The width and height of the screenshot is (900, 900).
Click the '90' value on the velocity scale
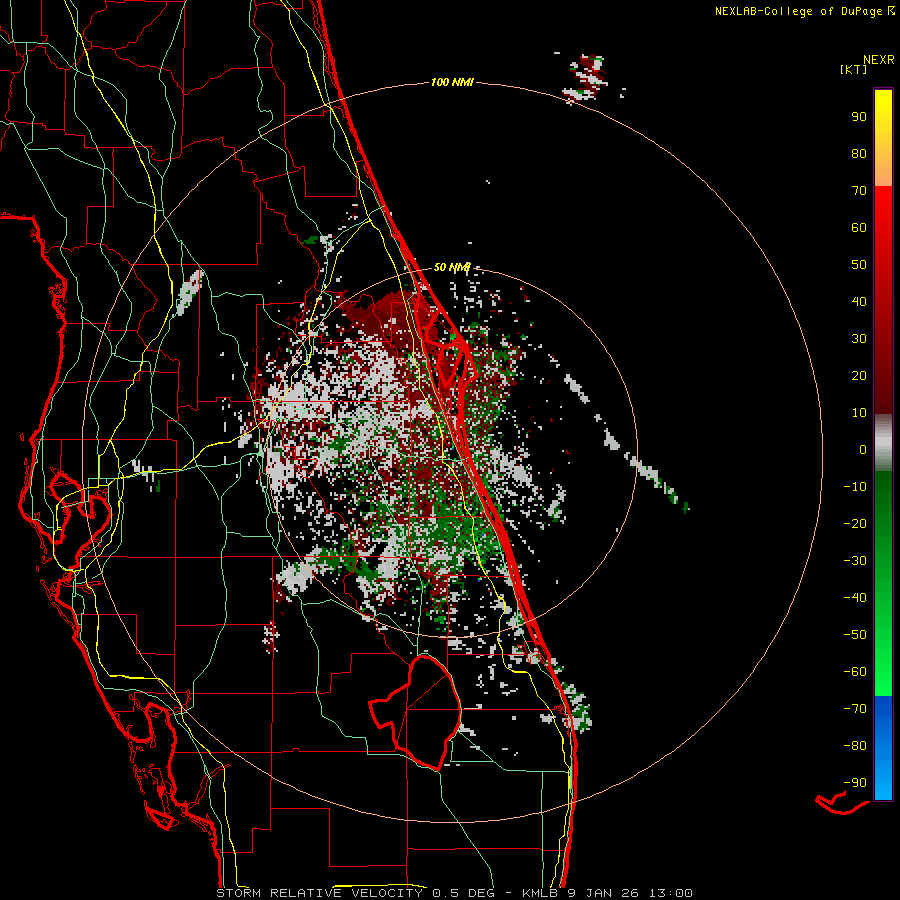[859, 117]
